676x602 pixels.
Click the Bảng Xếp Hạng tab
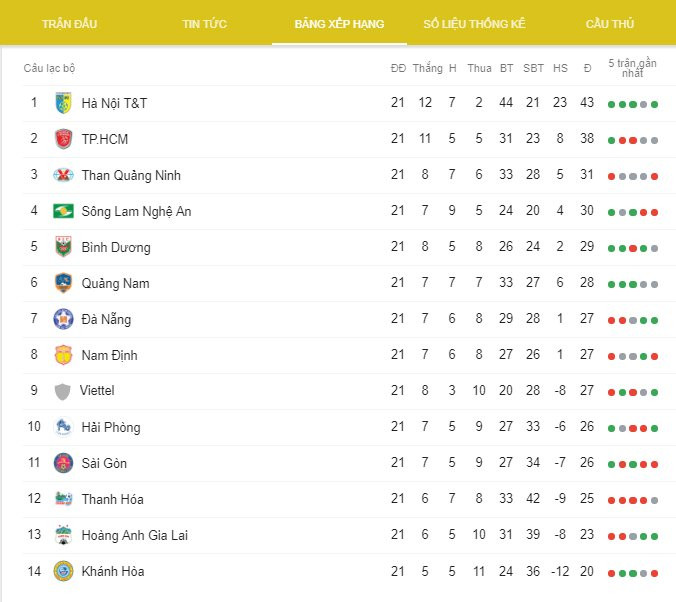click(339, 23)
